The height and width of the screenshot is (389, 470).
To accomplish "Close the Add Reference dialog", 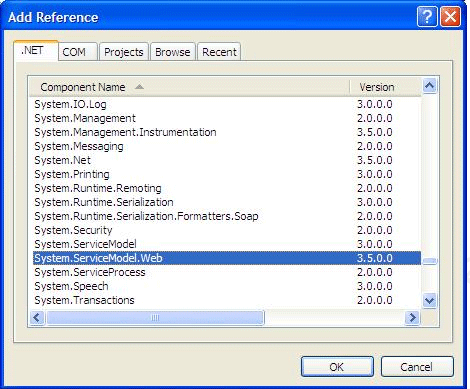I will [450, 16].
